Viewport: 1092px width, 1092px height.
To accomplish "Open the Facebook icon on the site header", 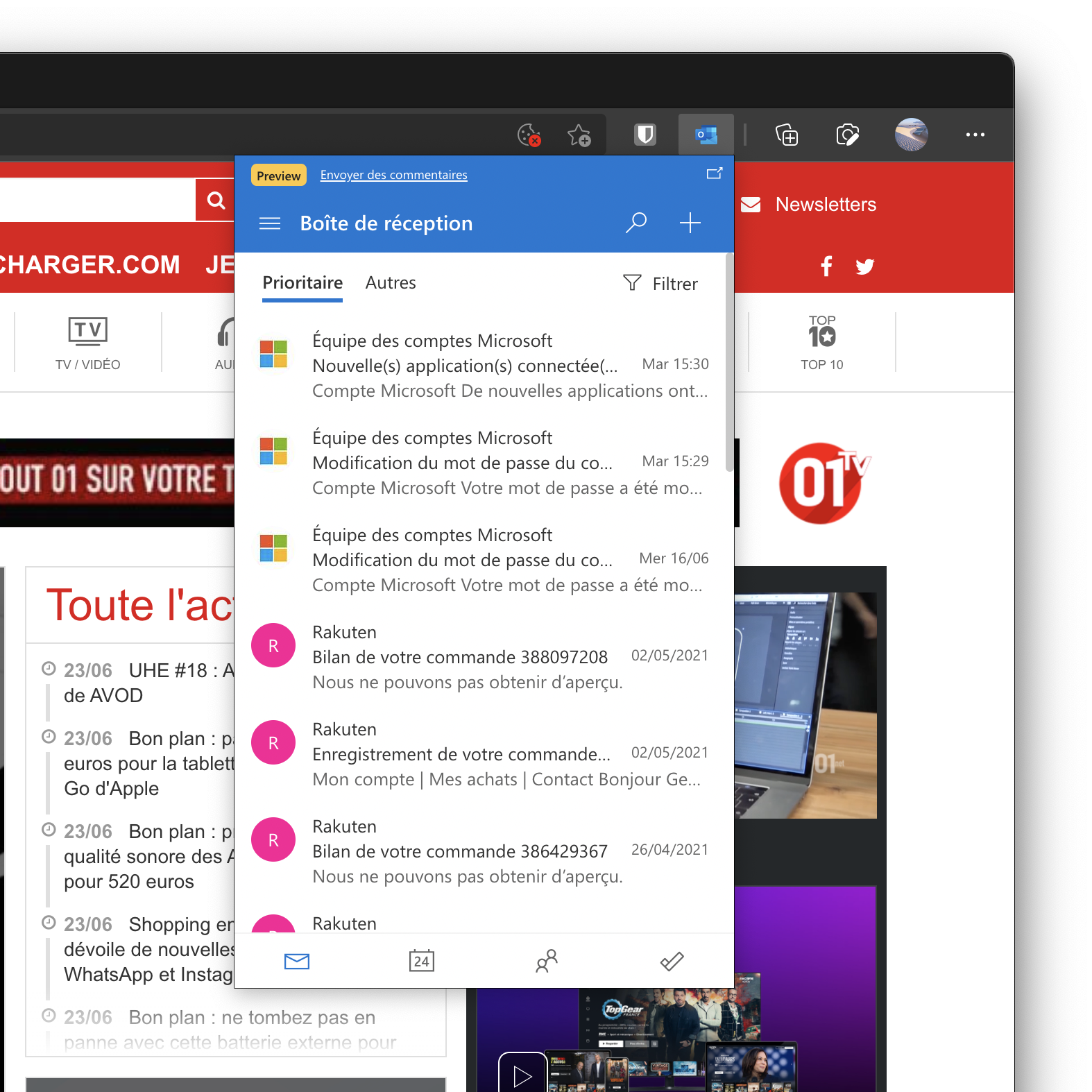I will 826,266.
